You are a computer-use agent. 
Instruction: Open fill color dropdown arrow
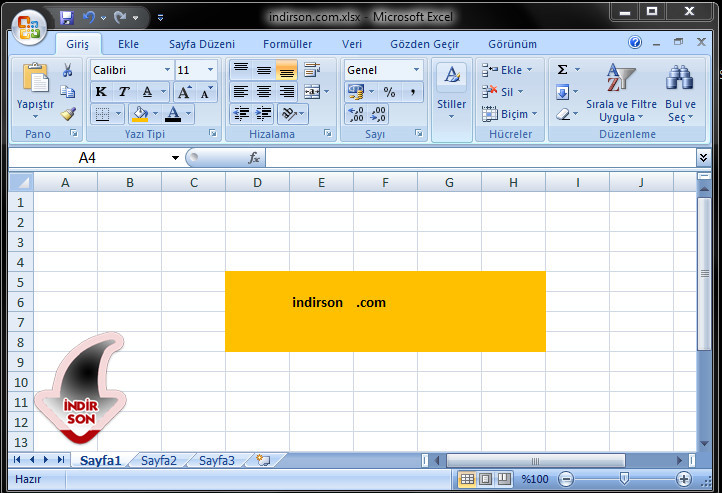point(155,114)
